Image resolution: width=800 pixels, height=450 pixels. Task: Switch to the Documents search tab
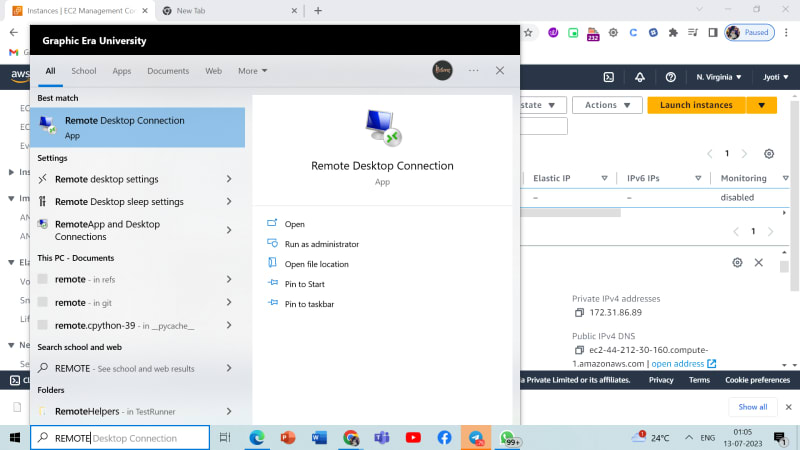click(168, 71)
